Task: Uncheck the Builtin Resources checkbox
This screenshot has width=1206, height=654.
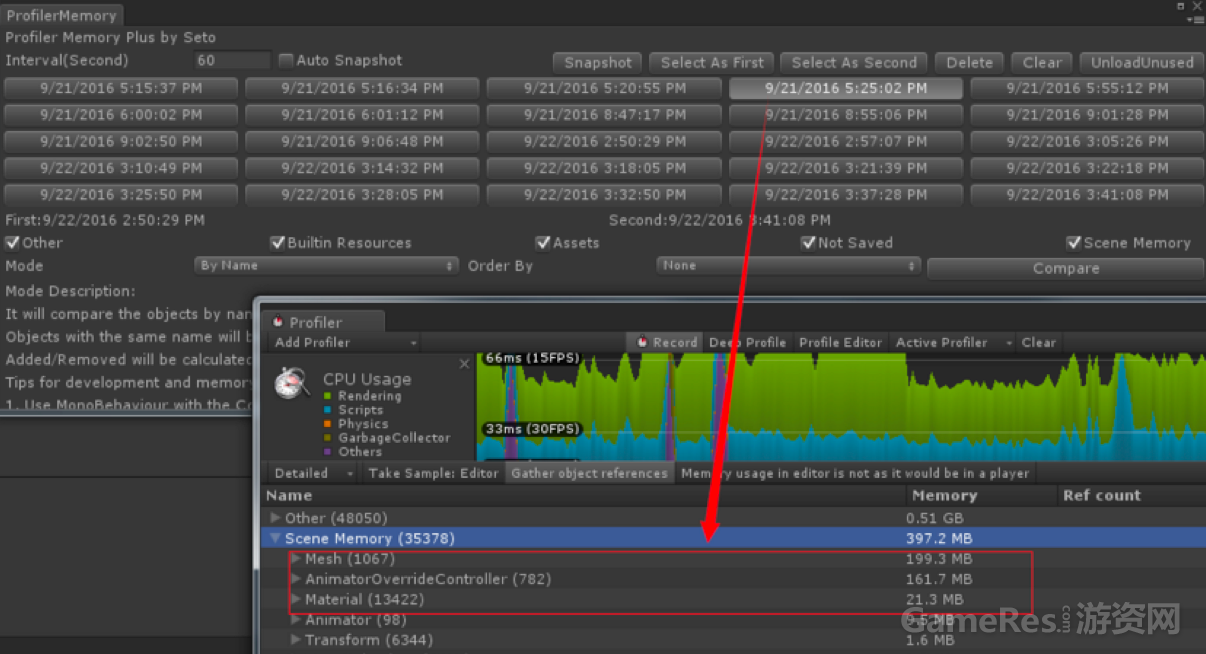Action: coord(278,243)
